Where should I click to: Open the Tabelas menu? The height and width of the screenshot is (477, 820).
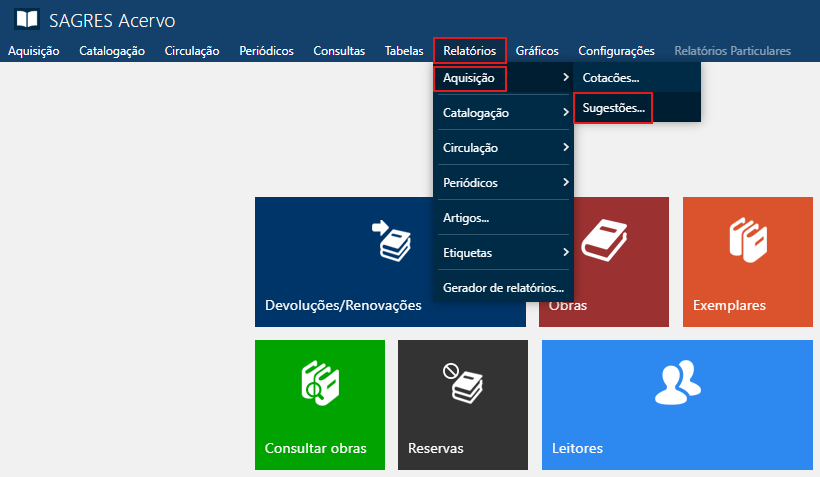pos(404,51)
